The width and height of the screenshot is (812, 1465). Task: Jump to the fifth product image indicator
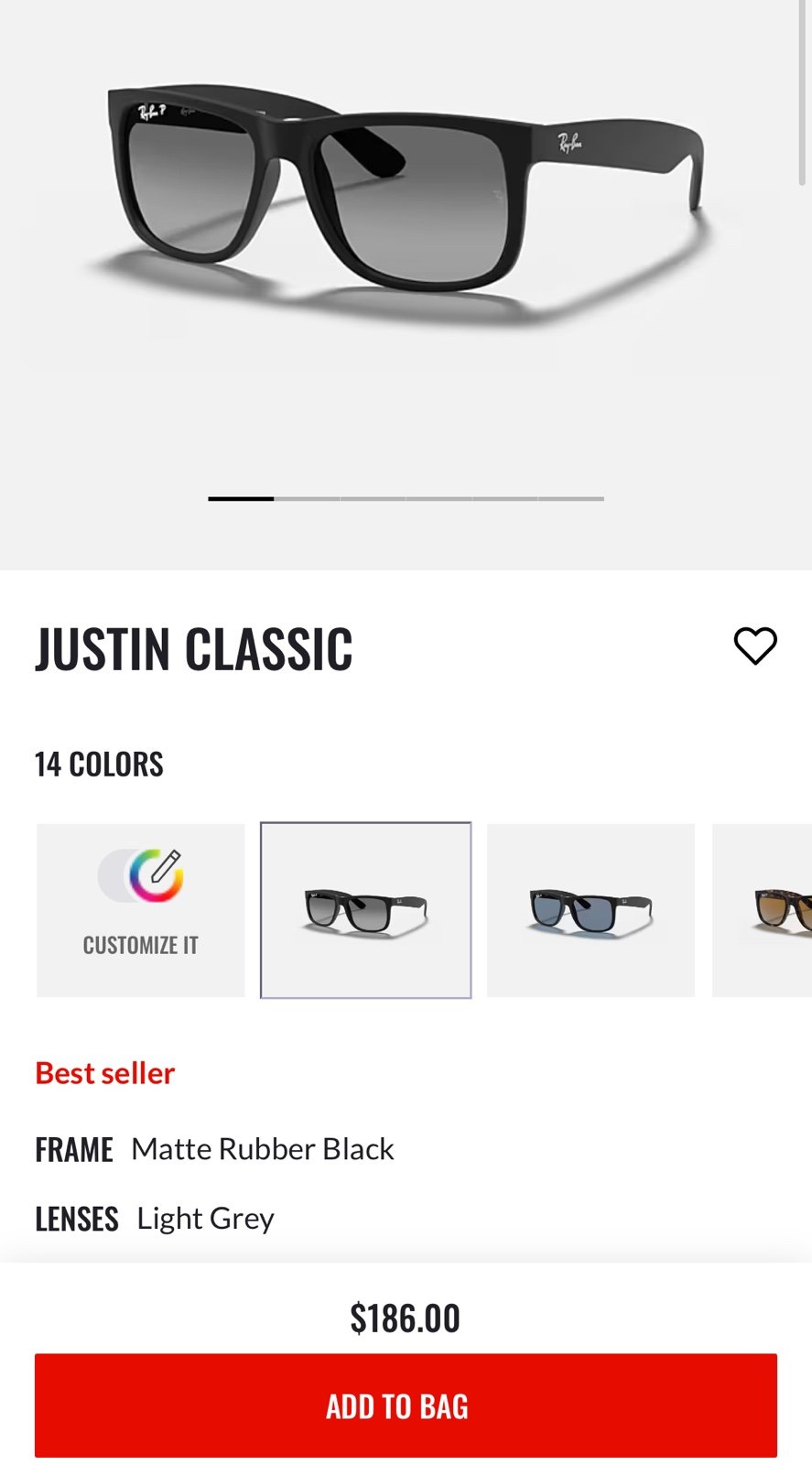coord(505,499)
